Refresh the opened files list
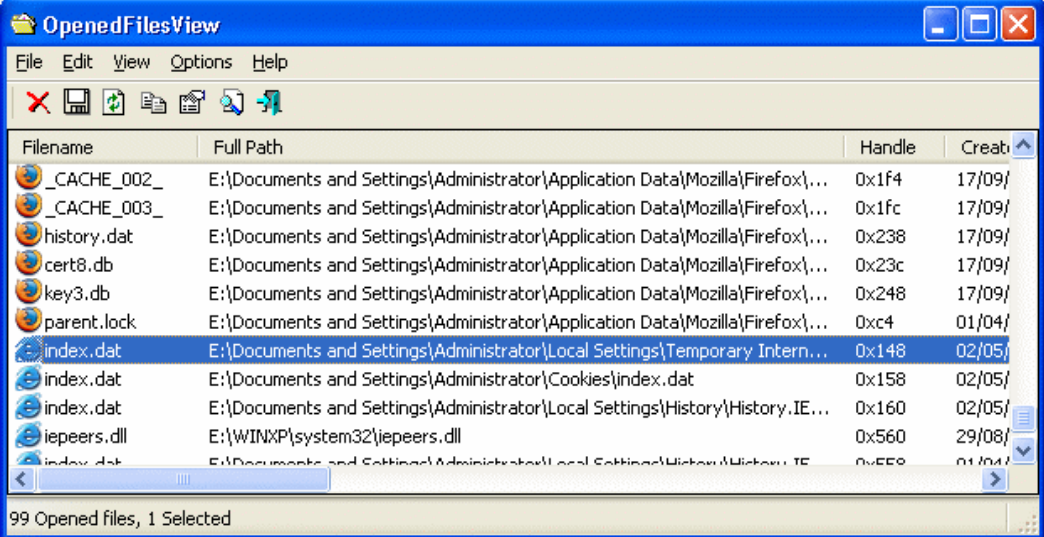 pos(114,102)
